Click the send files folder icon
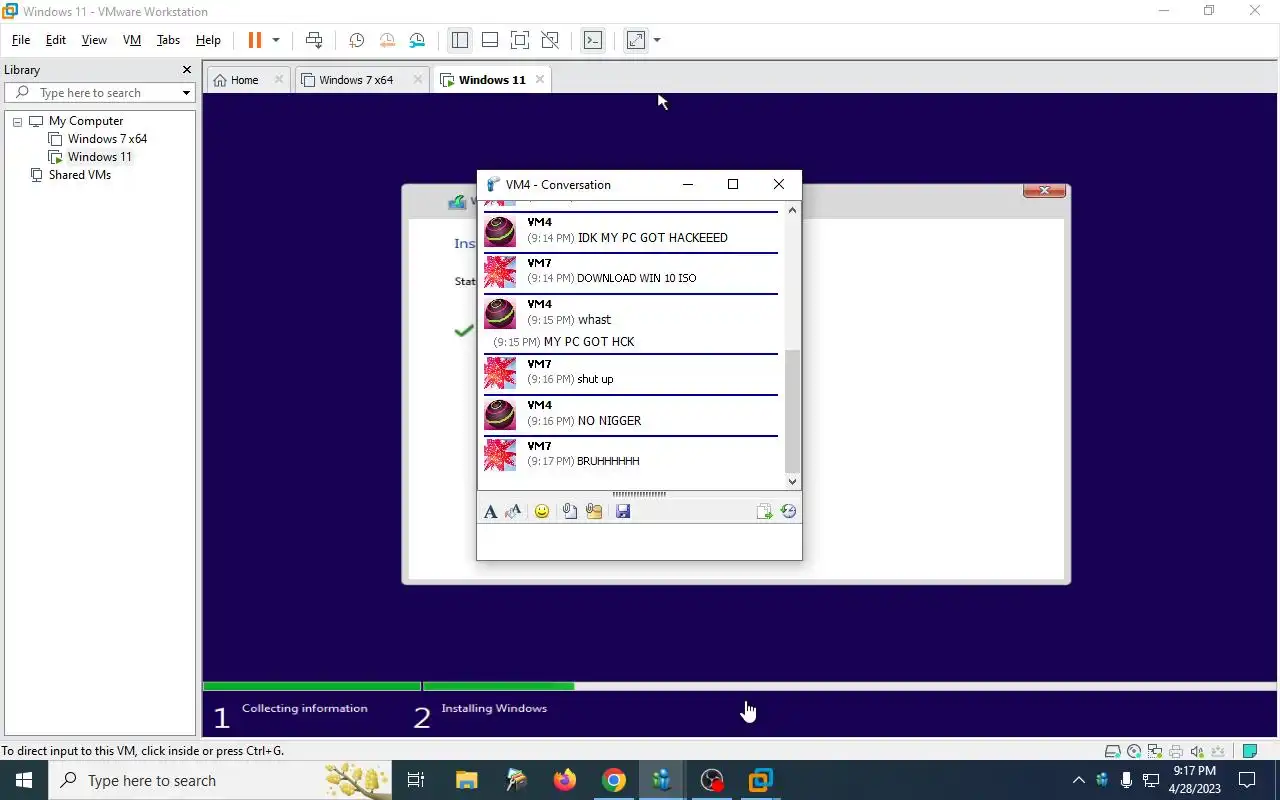The height and width of the screenshot is (800, 1280). [x=594, y=511]
